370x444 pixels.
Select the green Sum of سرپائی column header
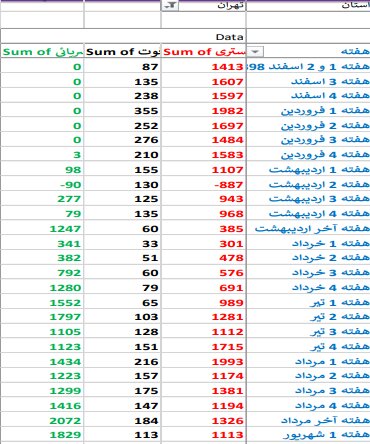[x=42, y=52]
